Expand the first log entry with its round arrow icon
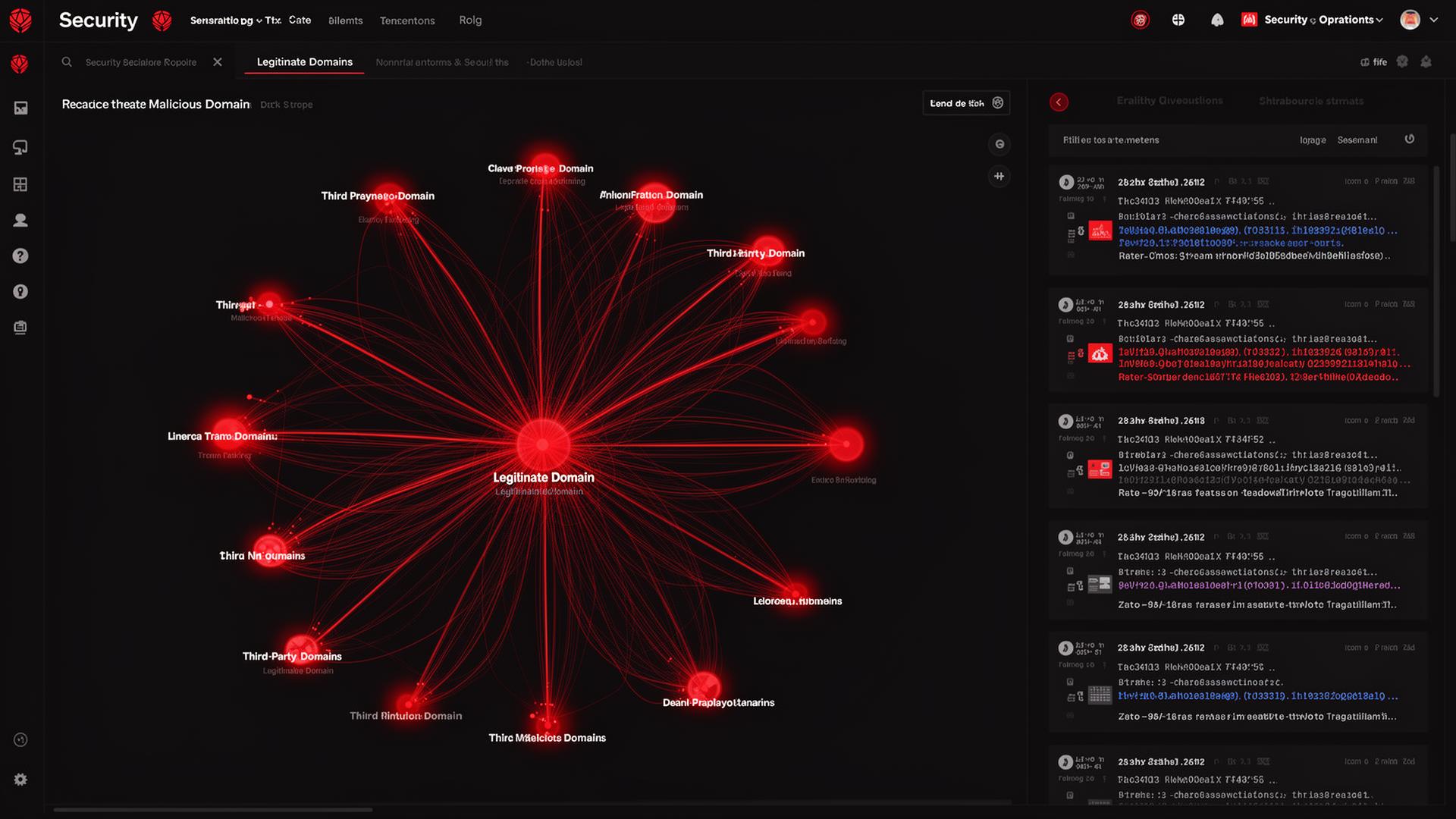Viewport: 1456px width, 819px height. [x=1066, y=182]
